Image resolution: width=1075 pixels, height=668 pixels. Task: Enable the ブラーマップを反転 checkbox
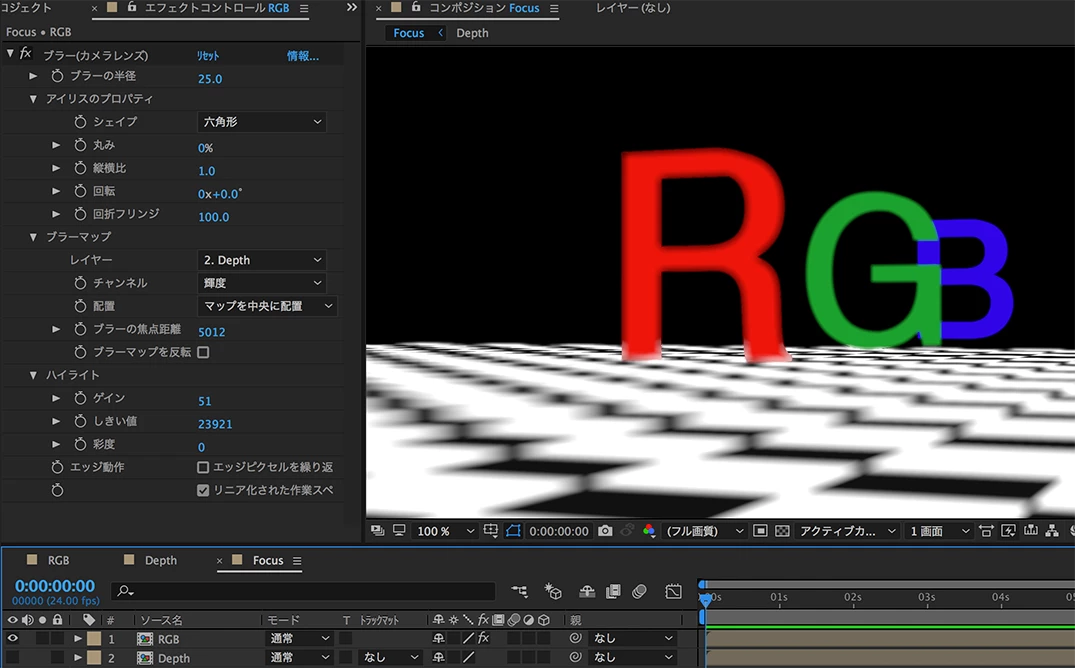(203, 353)
